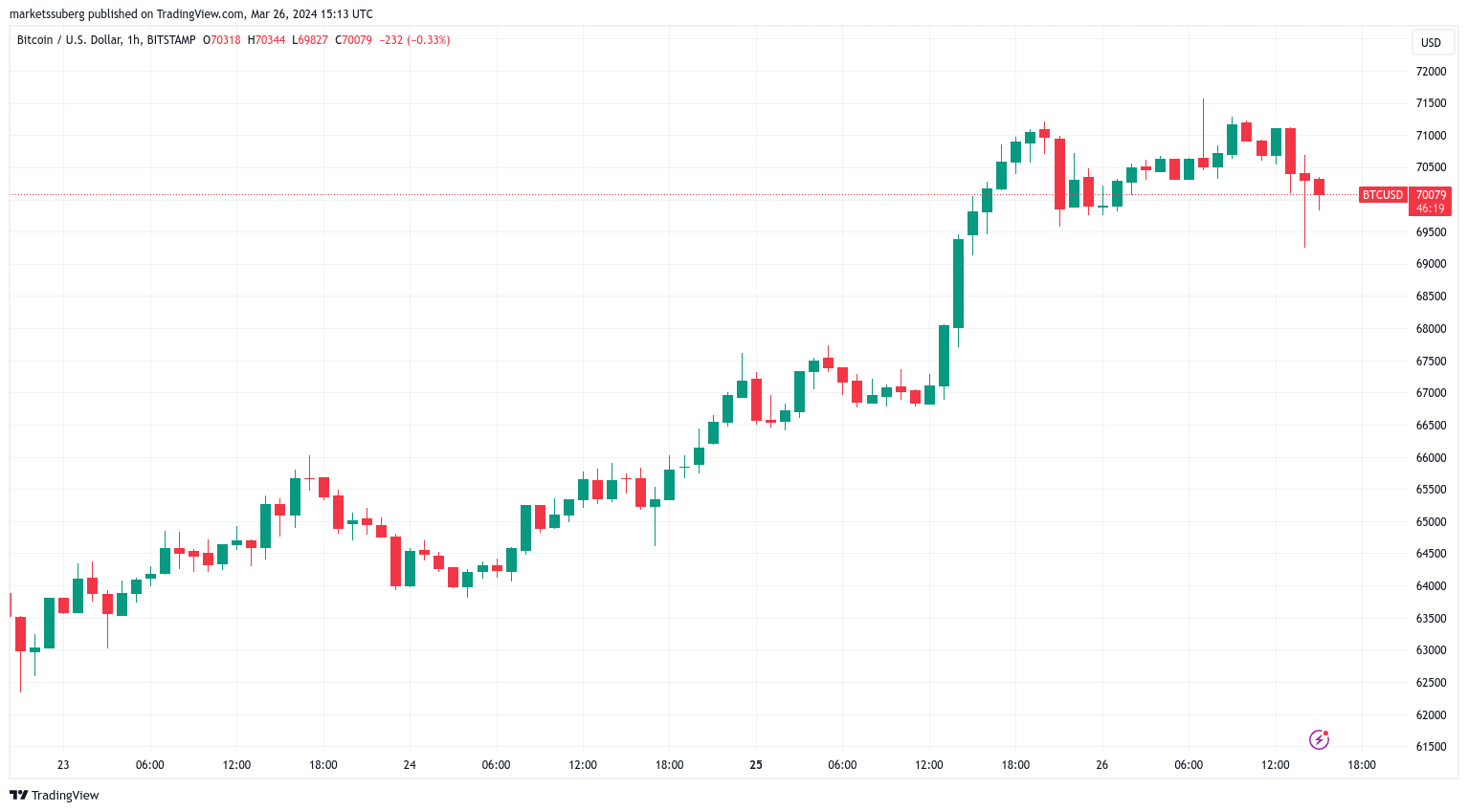Click the 26 date marker on time axis
Image resolution: width=1468 pixels, height=812 pixels.
tap(1102, 765)
